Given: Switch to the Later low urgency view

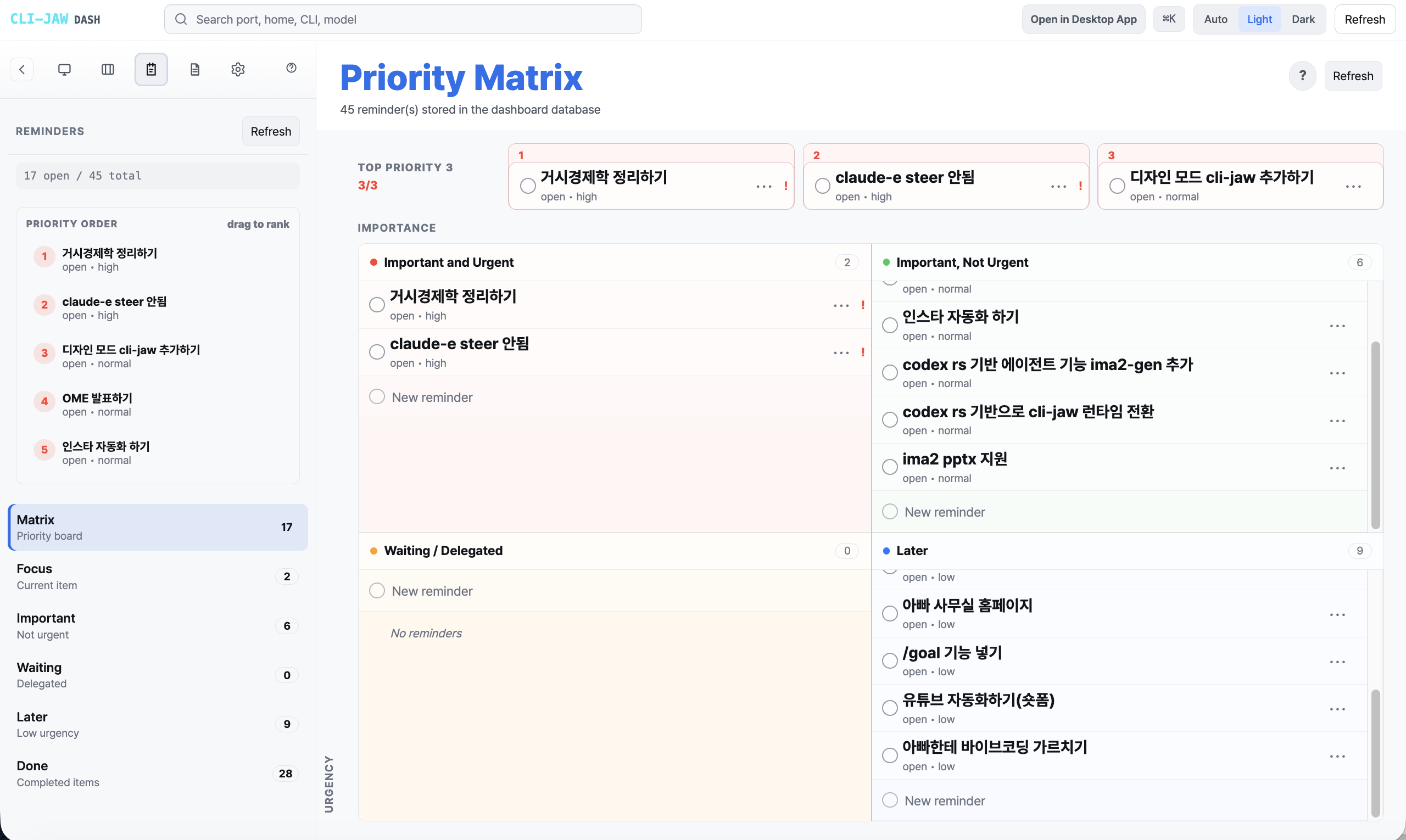Looking at the screenshot, I should (x=158, y=724).
